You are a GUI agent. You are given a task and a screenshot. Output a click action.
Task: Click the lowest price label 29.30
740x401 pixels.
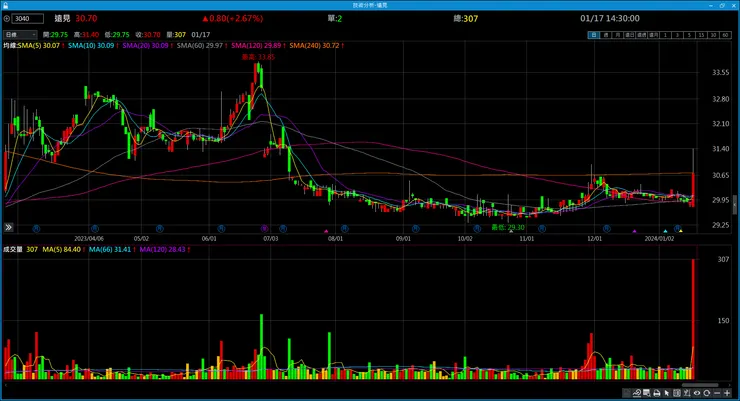(508, 227)
